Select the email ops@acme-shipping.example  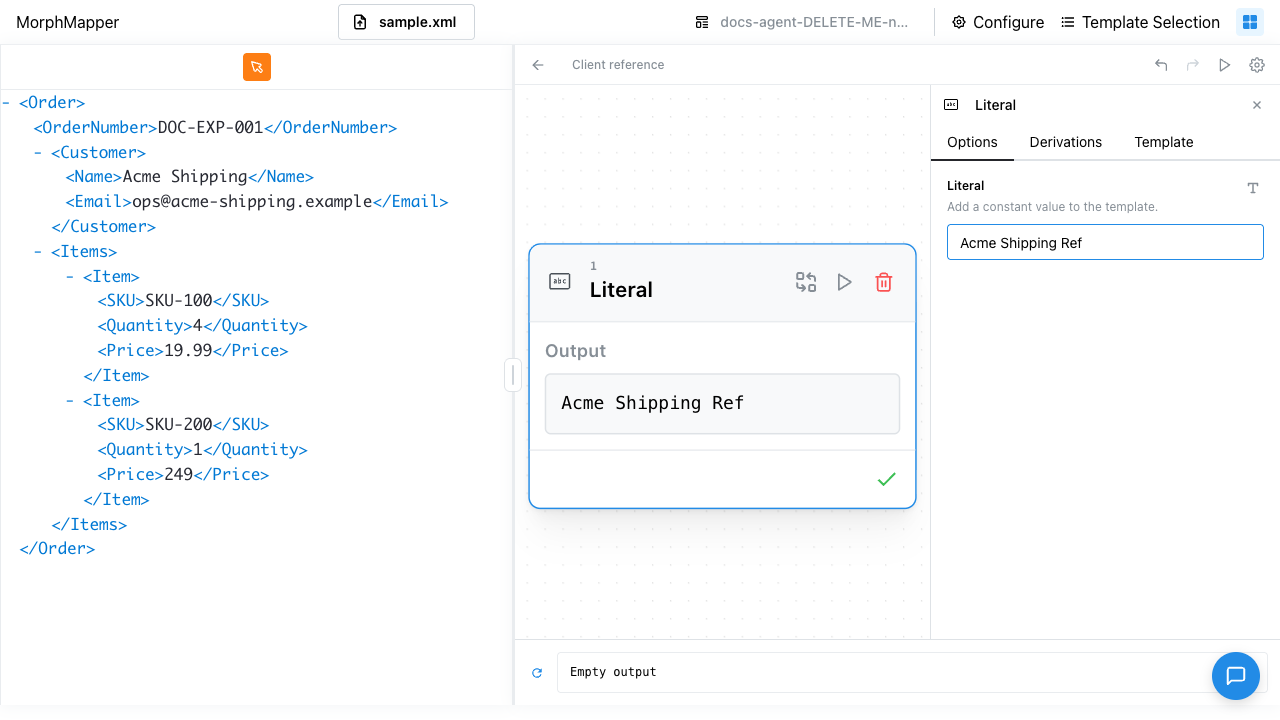(252, 201)
